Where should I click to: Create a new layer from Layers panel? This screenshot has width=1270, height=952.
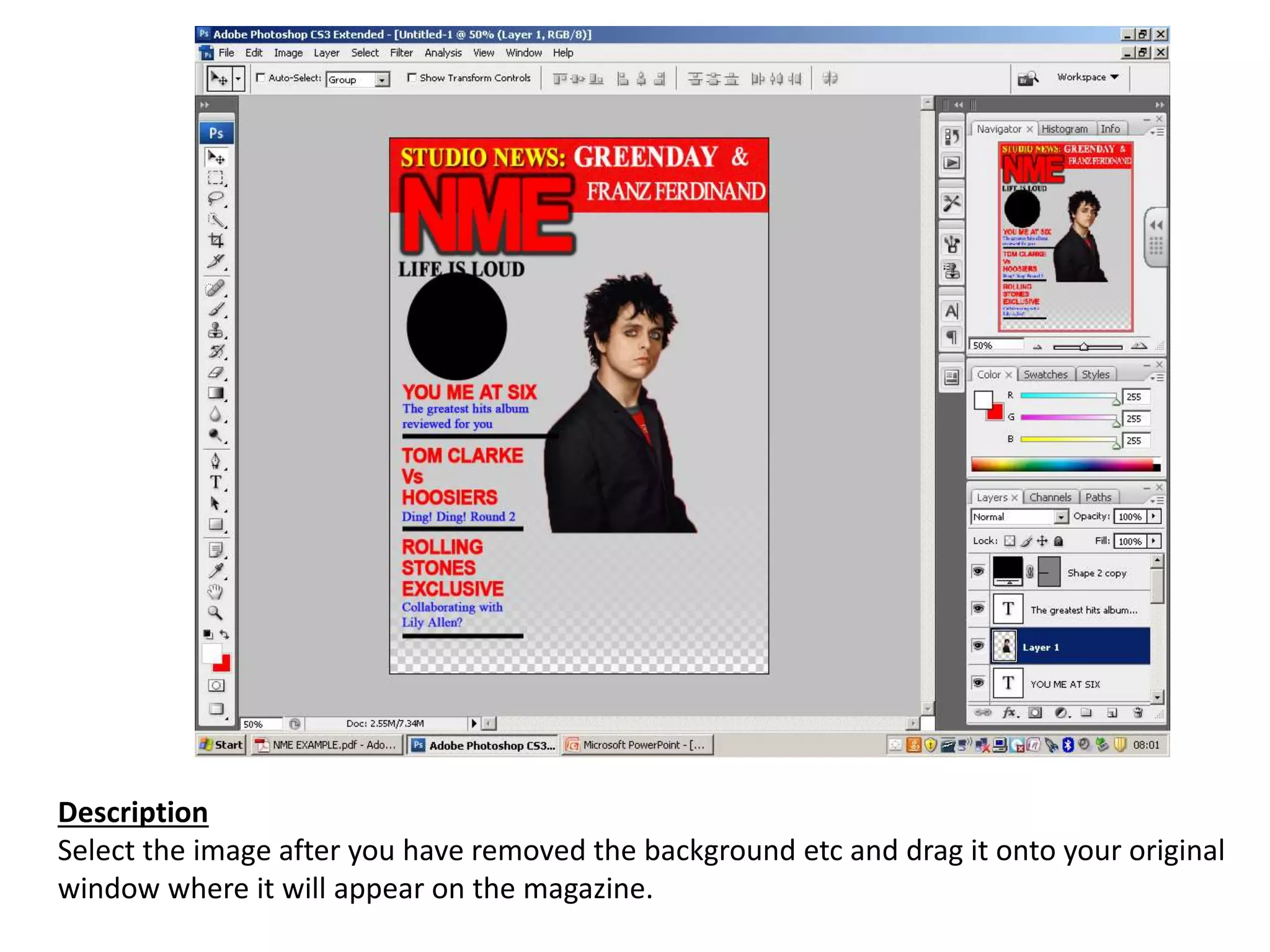(1112, 713)
